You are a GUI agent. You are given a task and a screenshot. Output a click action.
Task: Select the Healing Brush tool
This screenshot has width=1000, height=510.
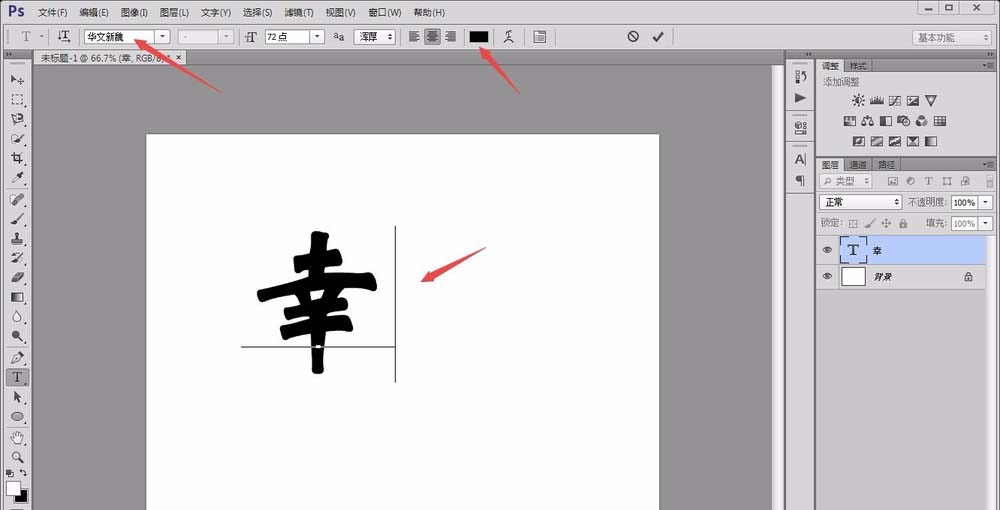[x=17, y=200]
